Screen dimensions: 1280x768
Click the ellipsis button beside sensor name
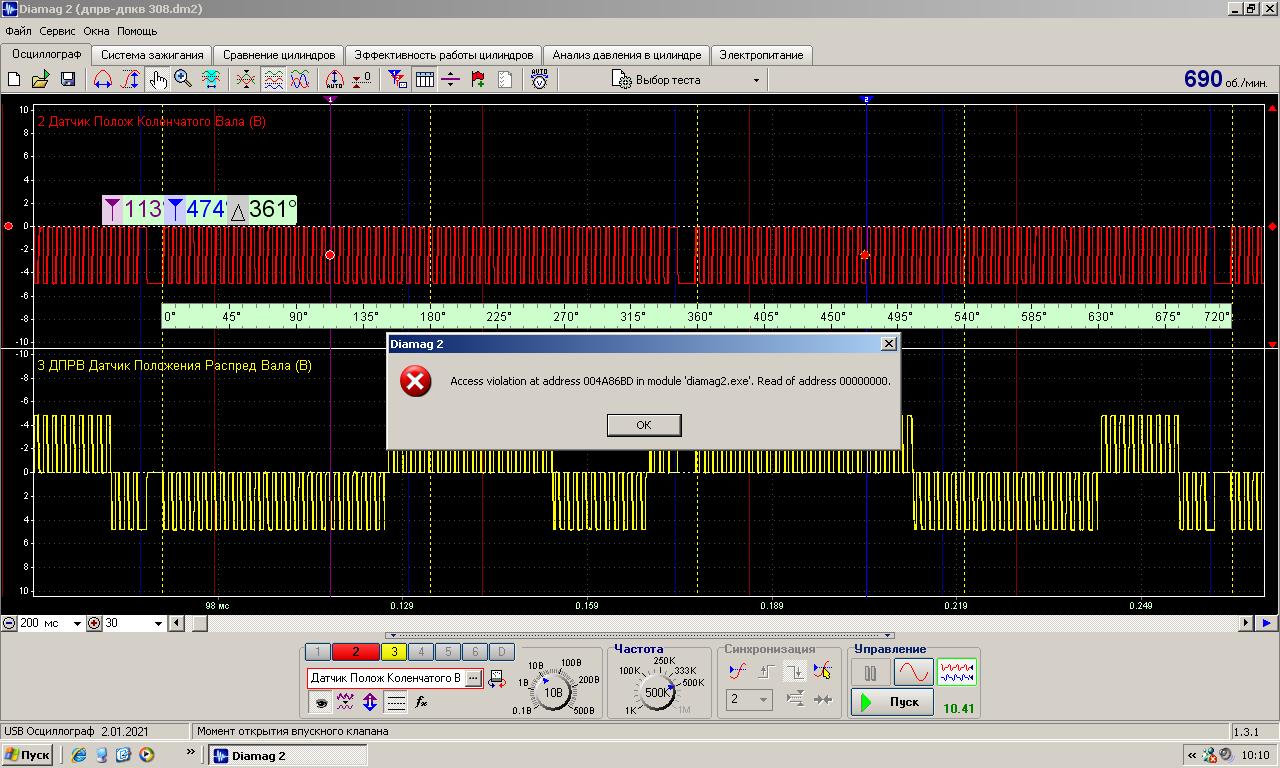pyautogui.click(x=473, y=678)
